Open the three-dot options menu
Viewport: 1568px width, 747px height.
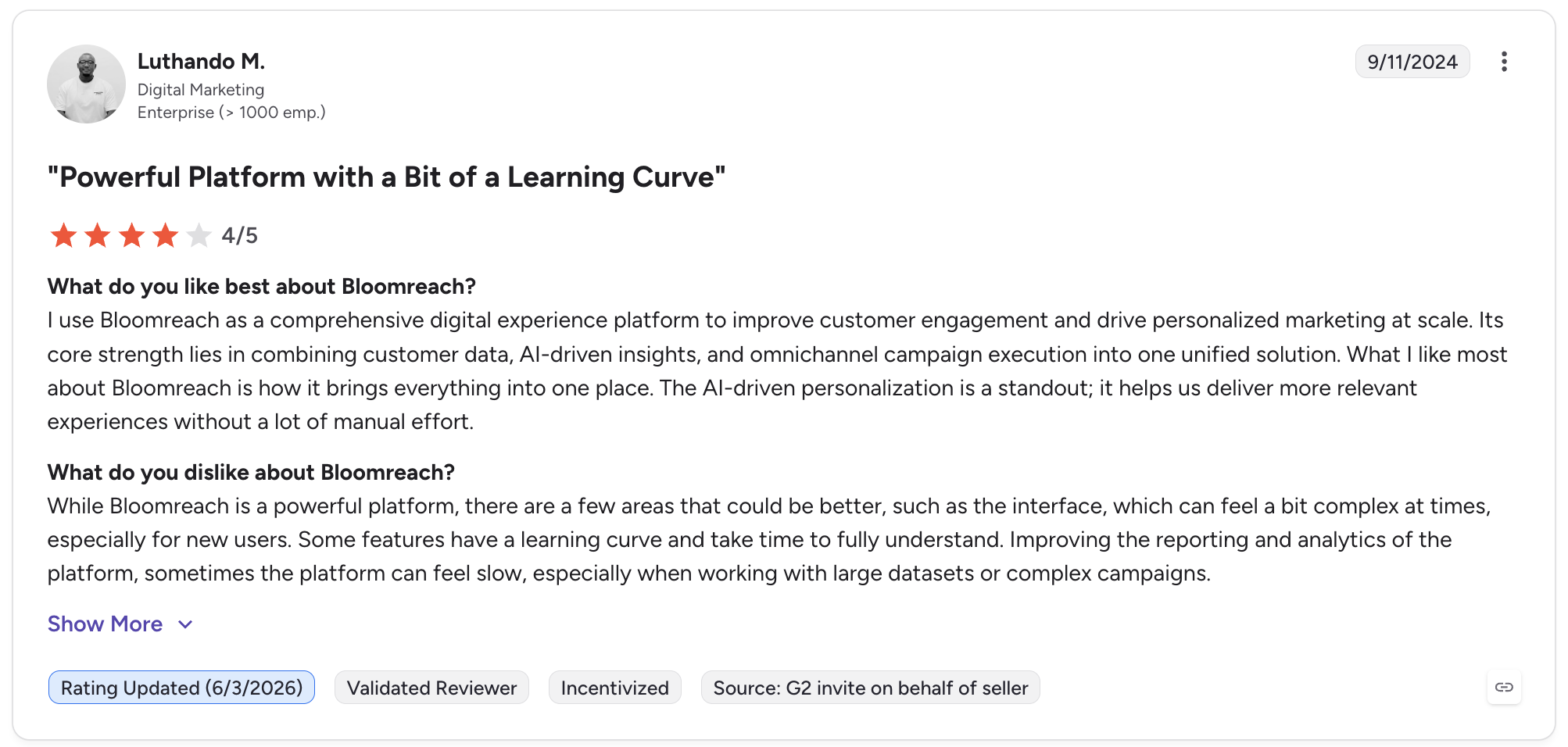point(1504,62)
